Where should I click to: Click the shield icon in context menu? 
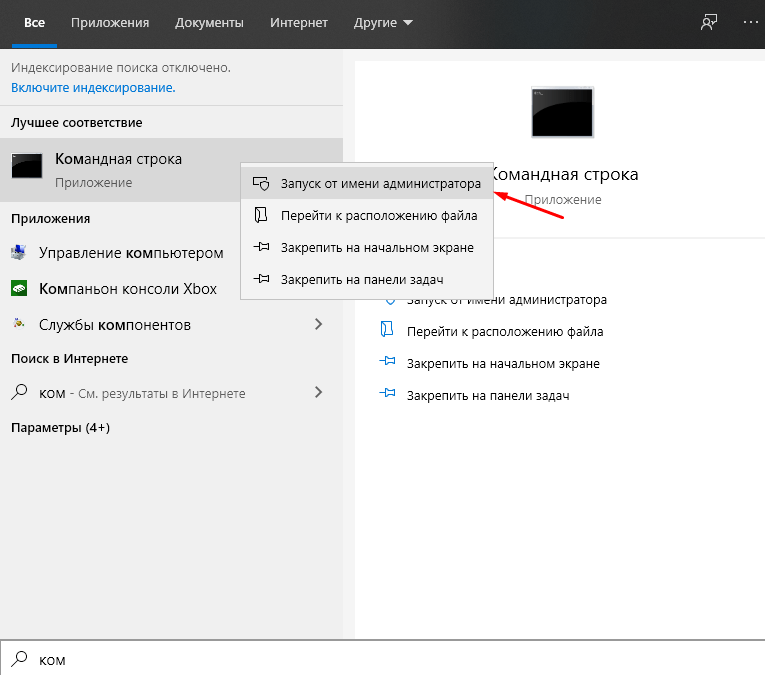coord(261,183)
